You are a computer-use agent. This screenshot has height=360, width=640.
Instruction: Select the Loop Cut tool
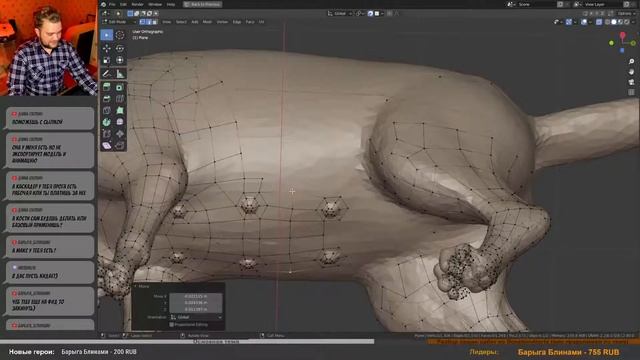pyautogui.click(x=120, y=99)
